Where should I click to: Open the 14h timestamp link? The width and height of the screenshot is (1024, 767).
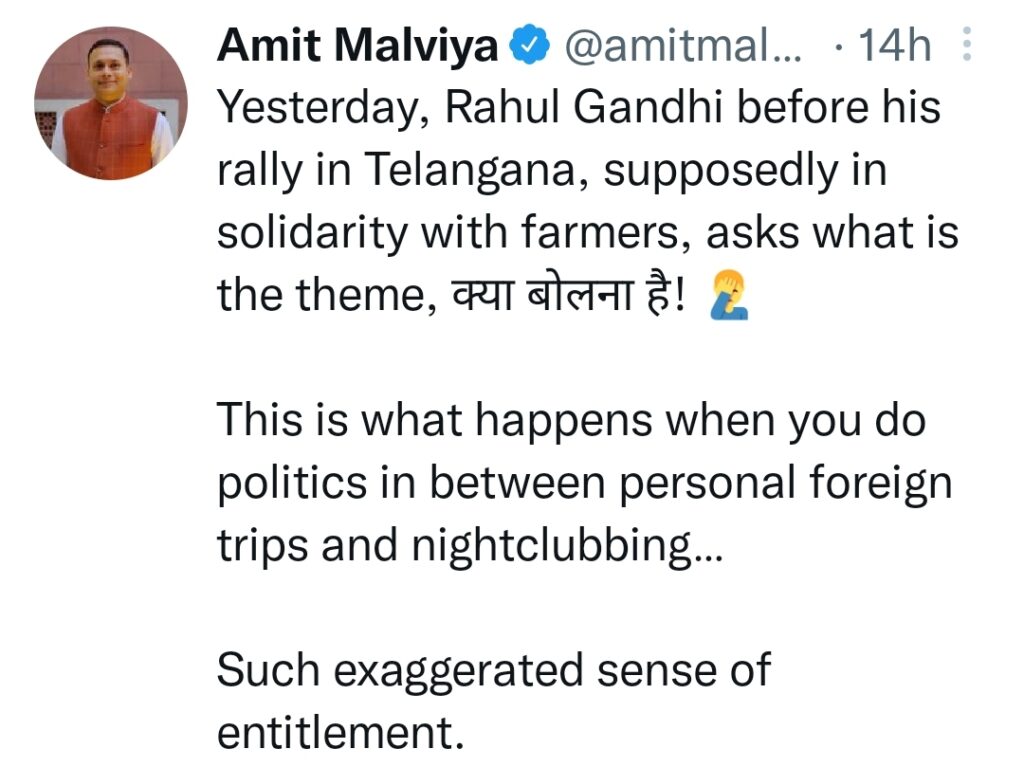pos(894,46)
